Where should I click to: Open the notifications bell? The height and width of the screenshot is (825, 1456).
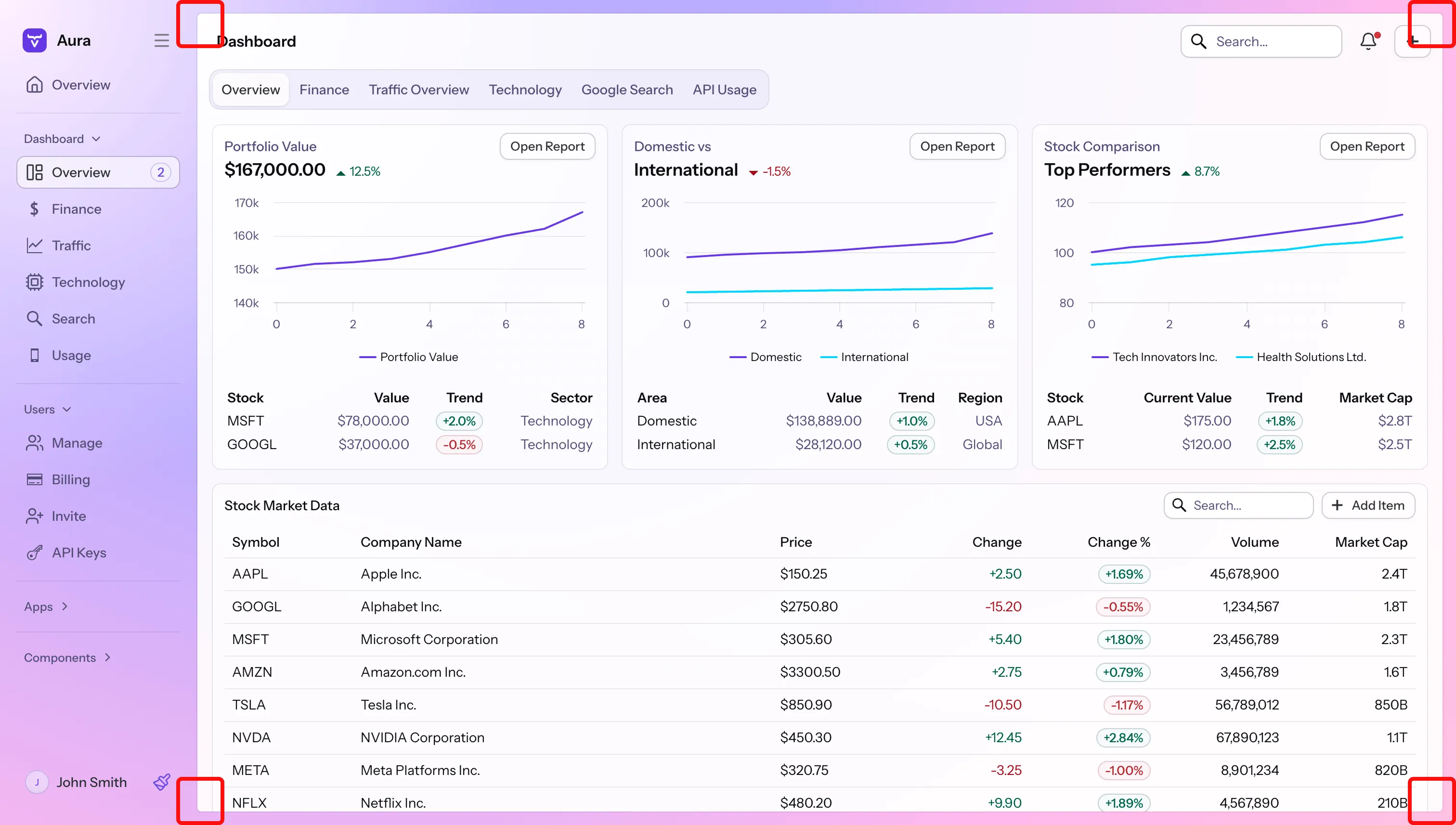[1368, 41]
